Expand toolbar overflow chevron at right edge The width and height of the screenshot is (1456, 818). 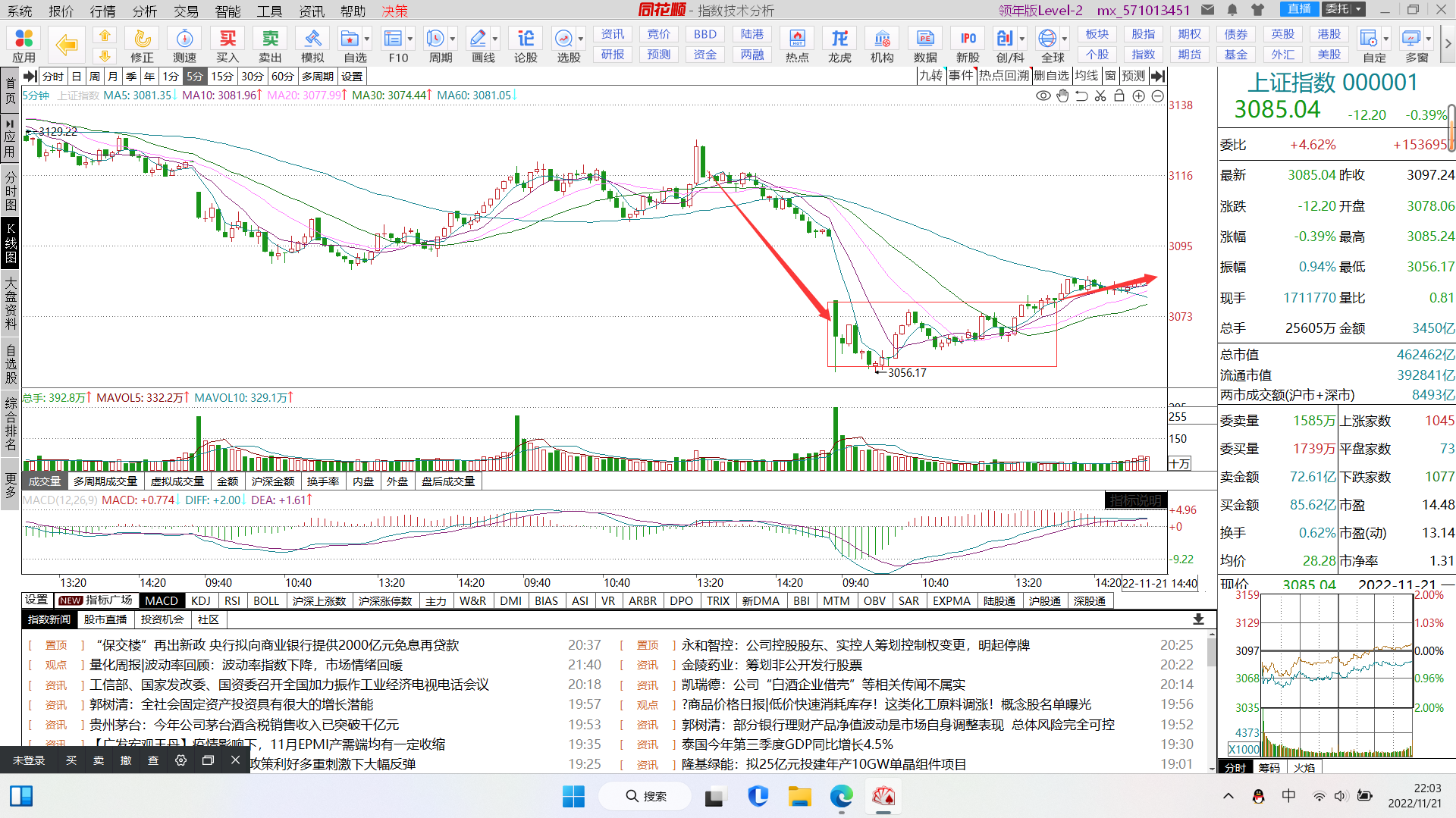tap(1447, 44)
